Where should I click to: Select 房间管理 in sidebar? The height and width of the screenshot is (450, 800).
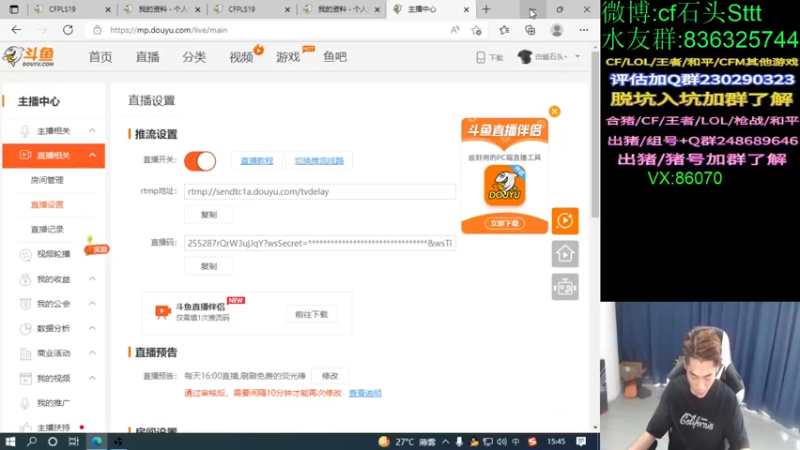click(47, 180)
